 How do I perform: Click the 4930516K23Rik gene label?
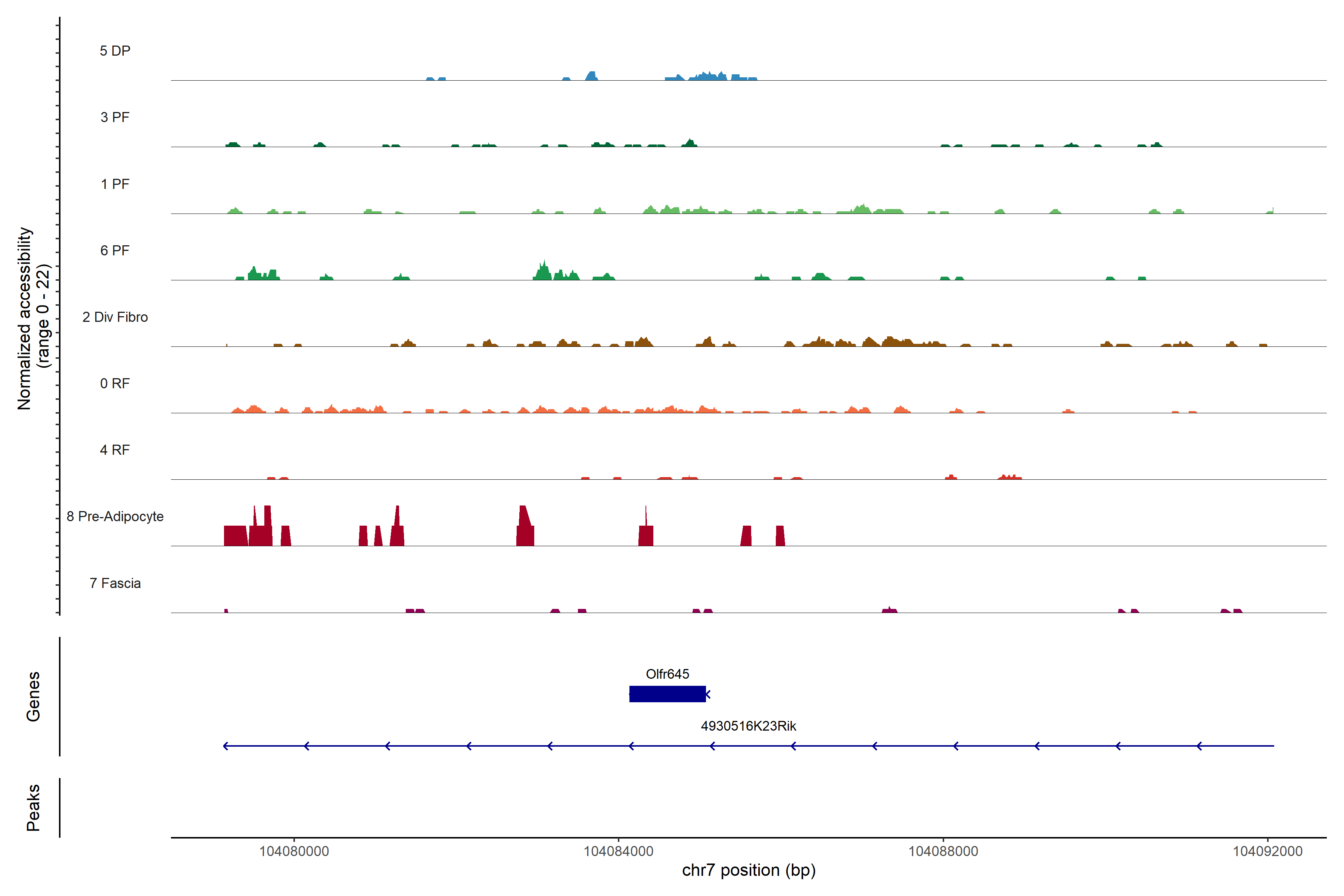pyautogui.click(x=748, y=726)
